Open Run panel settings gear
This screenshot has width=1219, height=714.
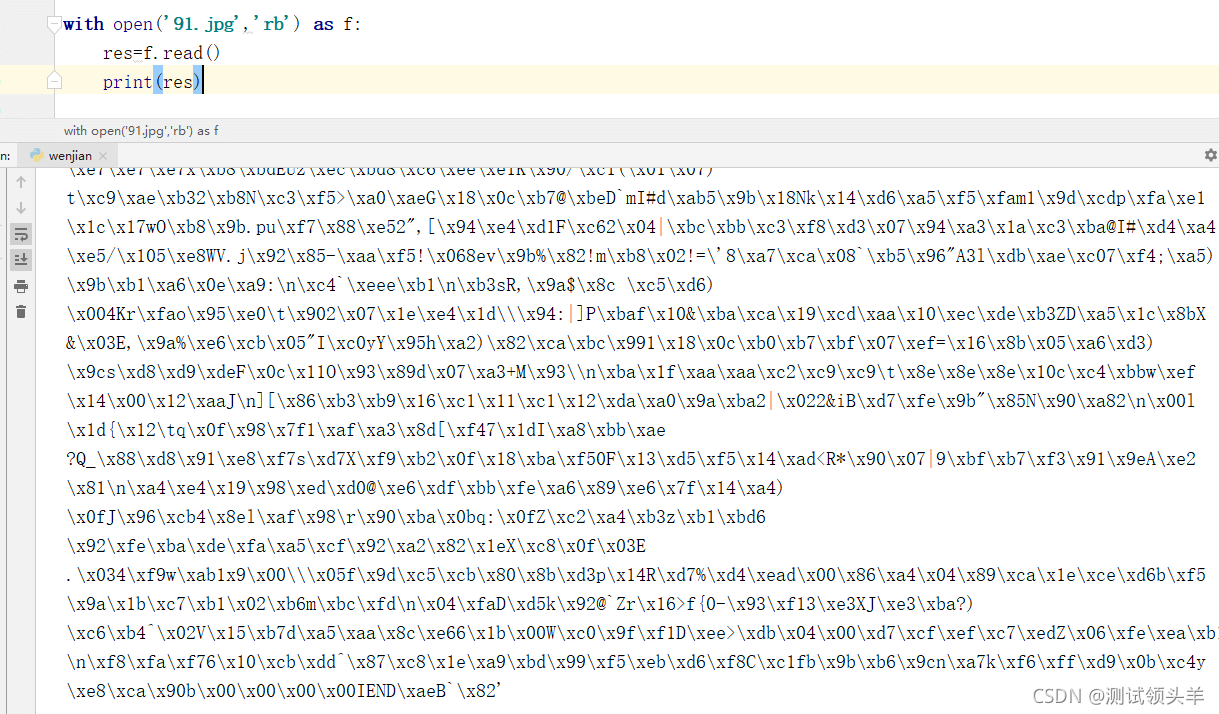[x=1210, y=155]
